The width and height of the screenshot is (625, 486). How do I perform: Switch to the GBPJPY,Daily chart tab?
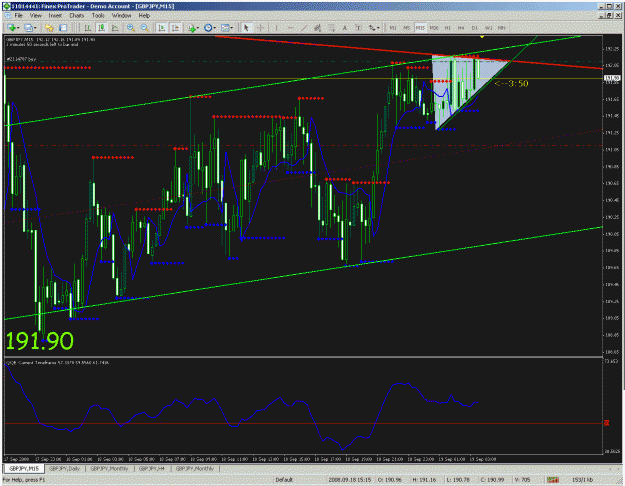[64, 469]
